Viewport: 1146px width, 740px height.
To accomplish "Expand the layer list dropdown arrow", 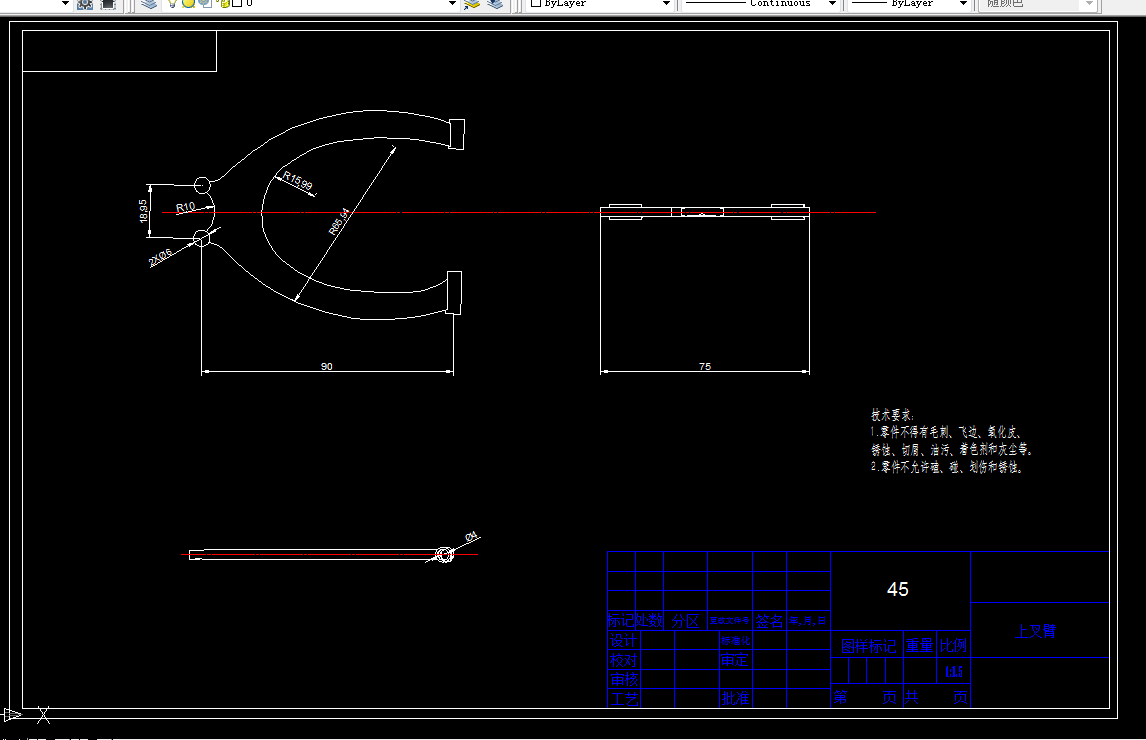I will tap(452, 4).
